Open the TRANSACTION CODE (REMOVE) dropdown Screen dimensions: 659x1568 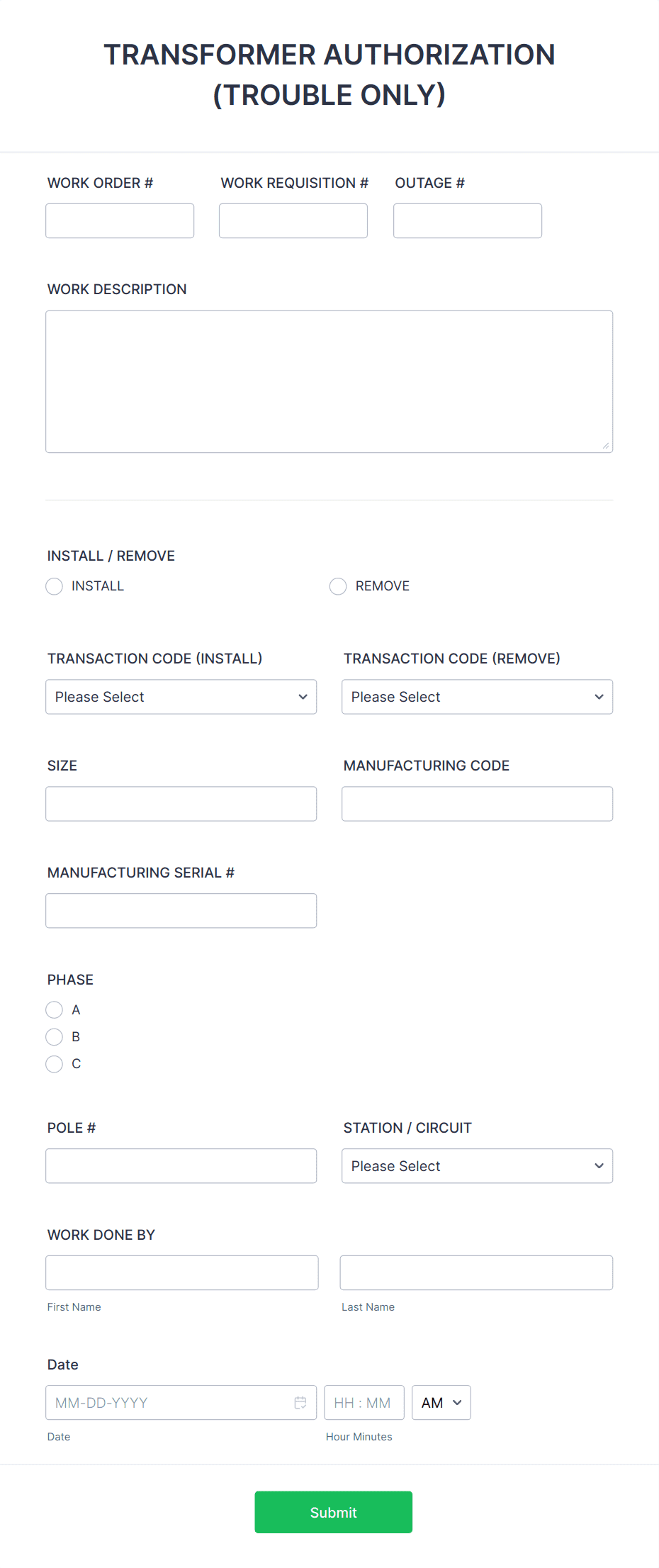(476, 697)
